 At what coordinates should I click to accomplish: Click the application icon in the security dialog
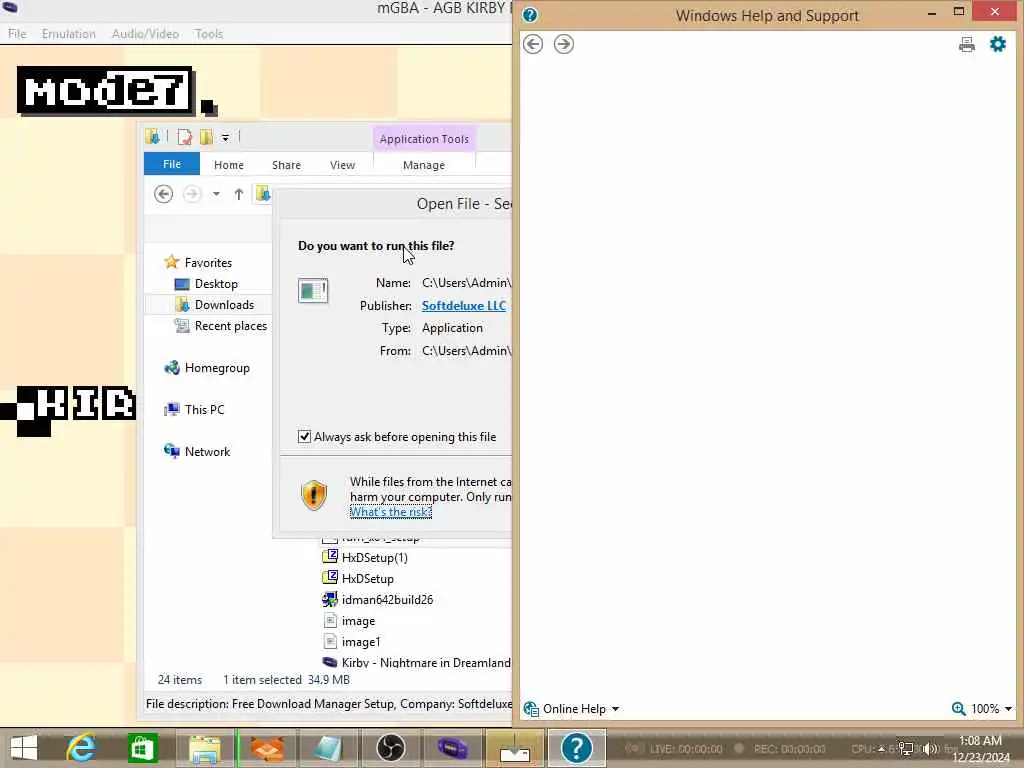tap(313, 291)
